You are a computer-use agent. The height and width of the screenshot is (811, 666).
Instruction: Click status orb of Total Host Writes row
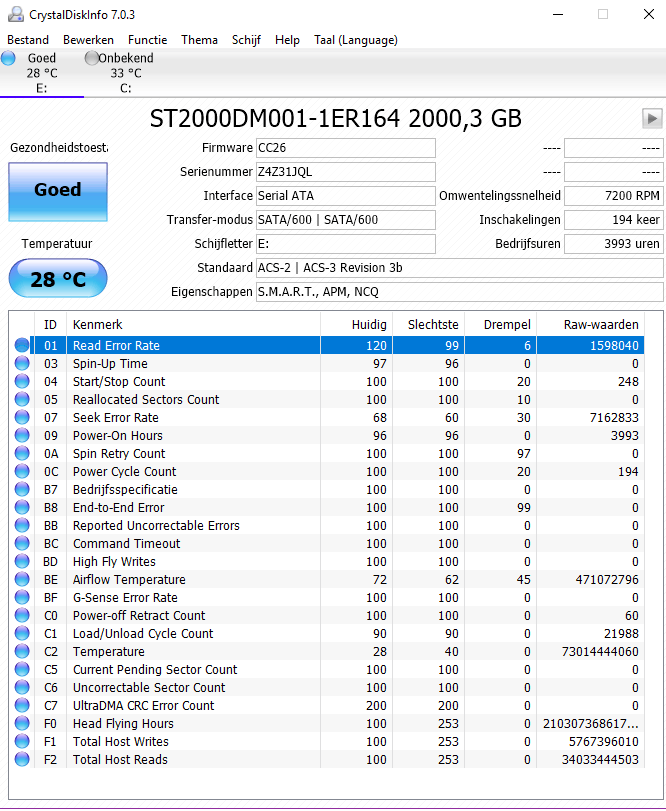coord(22,741)
